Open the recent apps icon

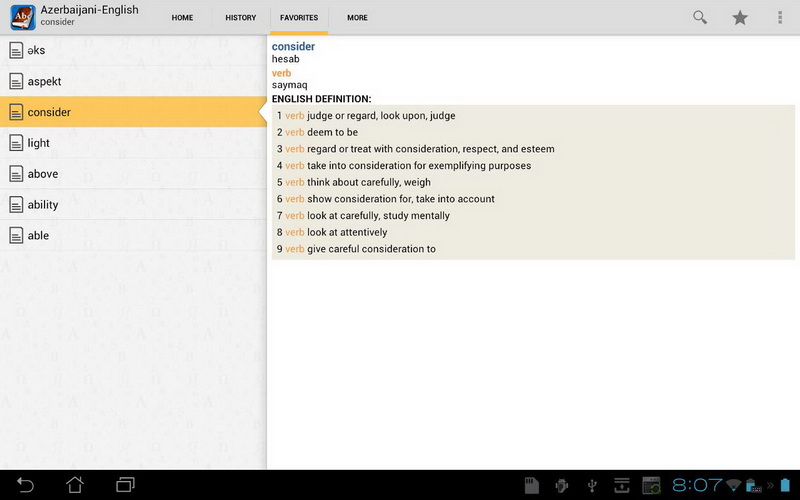pos(125,485)
